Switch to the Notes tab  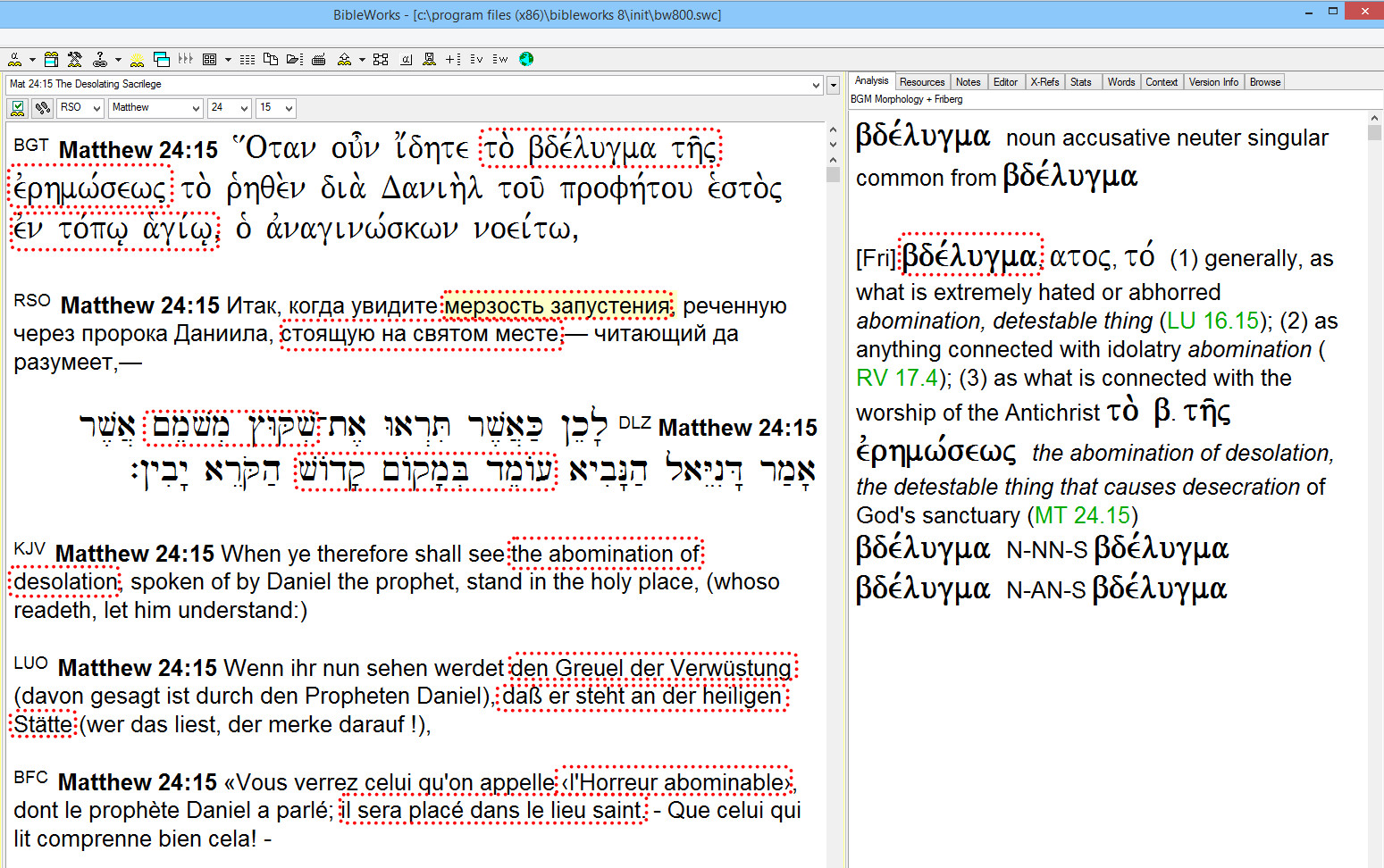click(x=968, y=82)
